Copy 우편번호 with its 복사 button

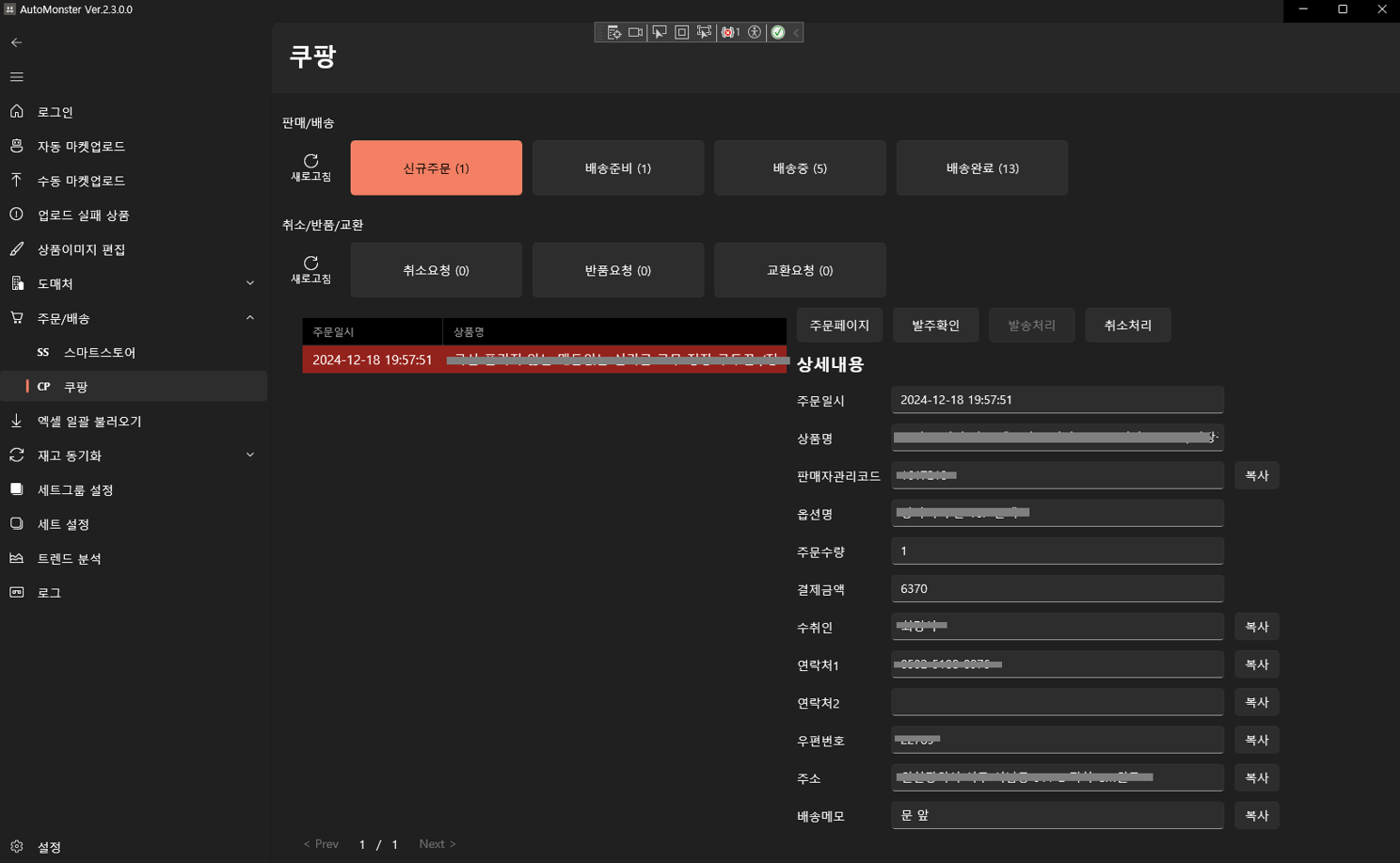click(1257, 740)
